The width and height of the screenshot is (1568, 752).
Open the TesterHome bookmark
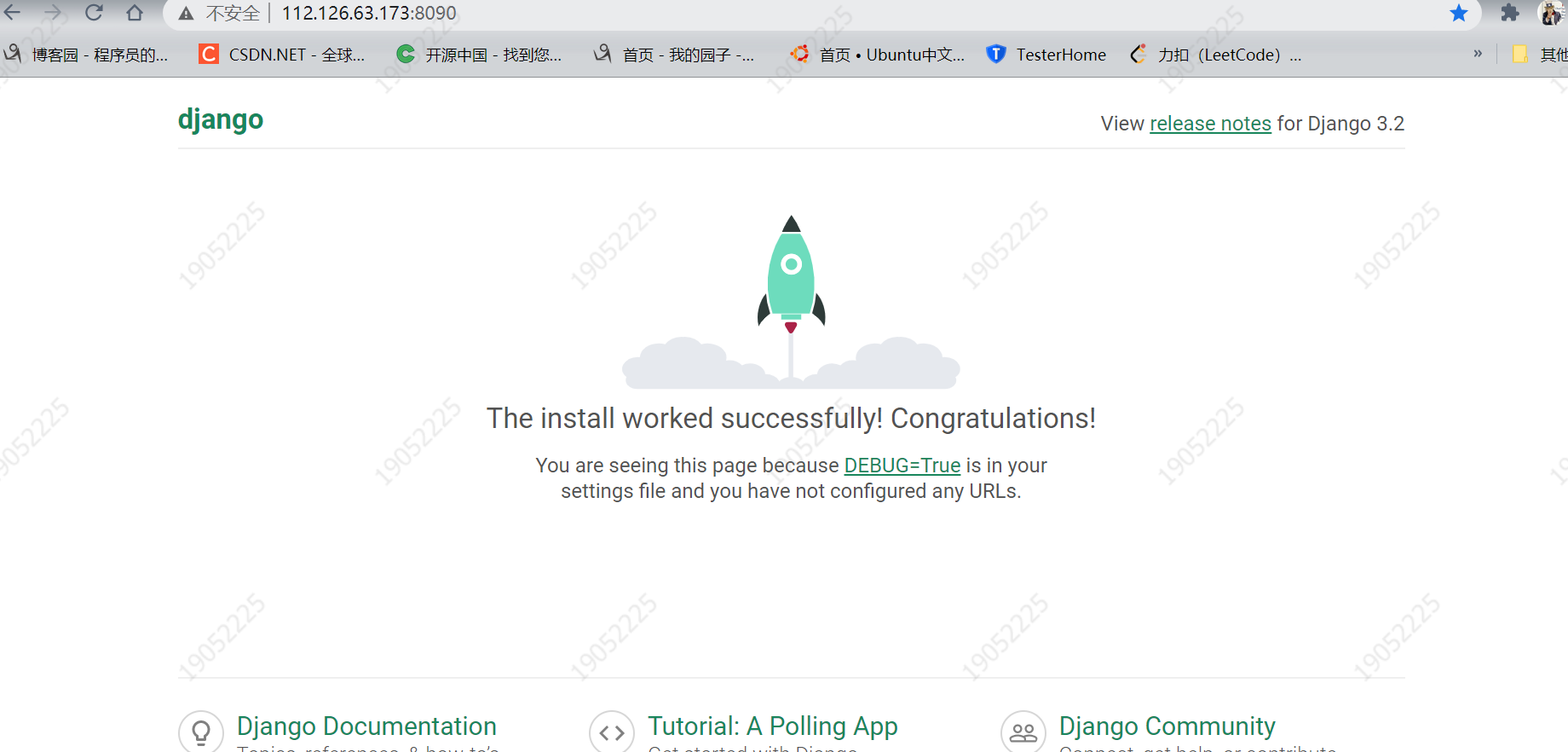[1046, 55]
